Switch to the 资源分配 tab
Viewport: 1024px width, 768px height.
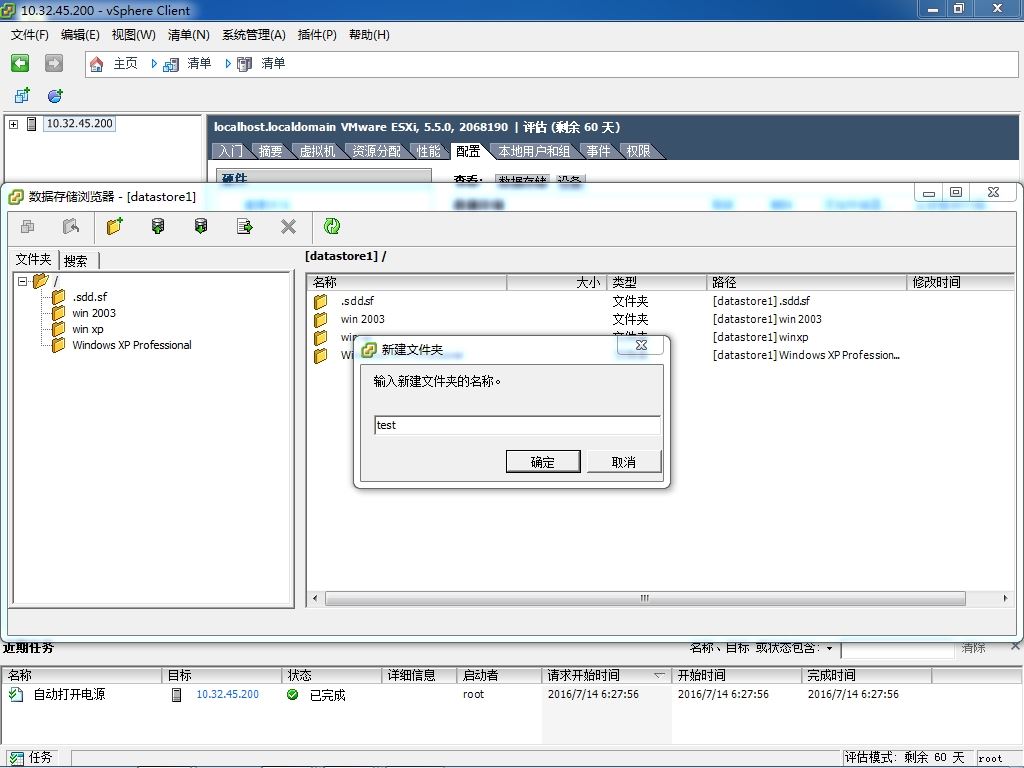click(x=377, y=151)
